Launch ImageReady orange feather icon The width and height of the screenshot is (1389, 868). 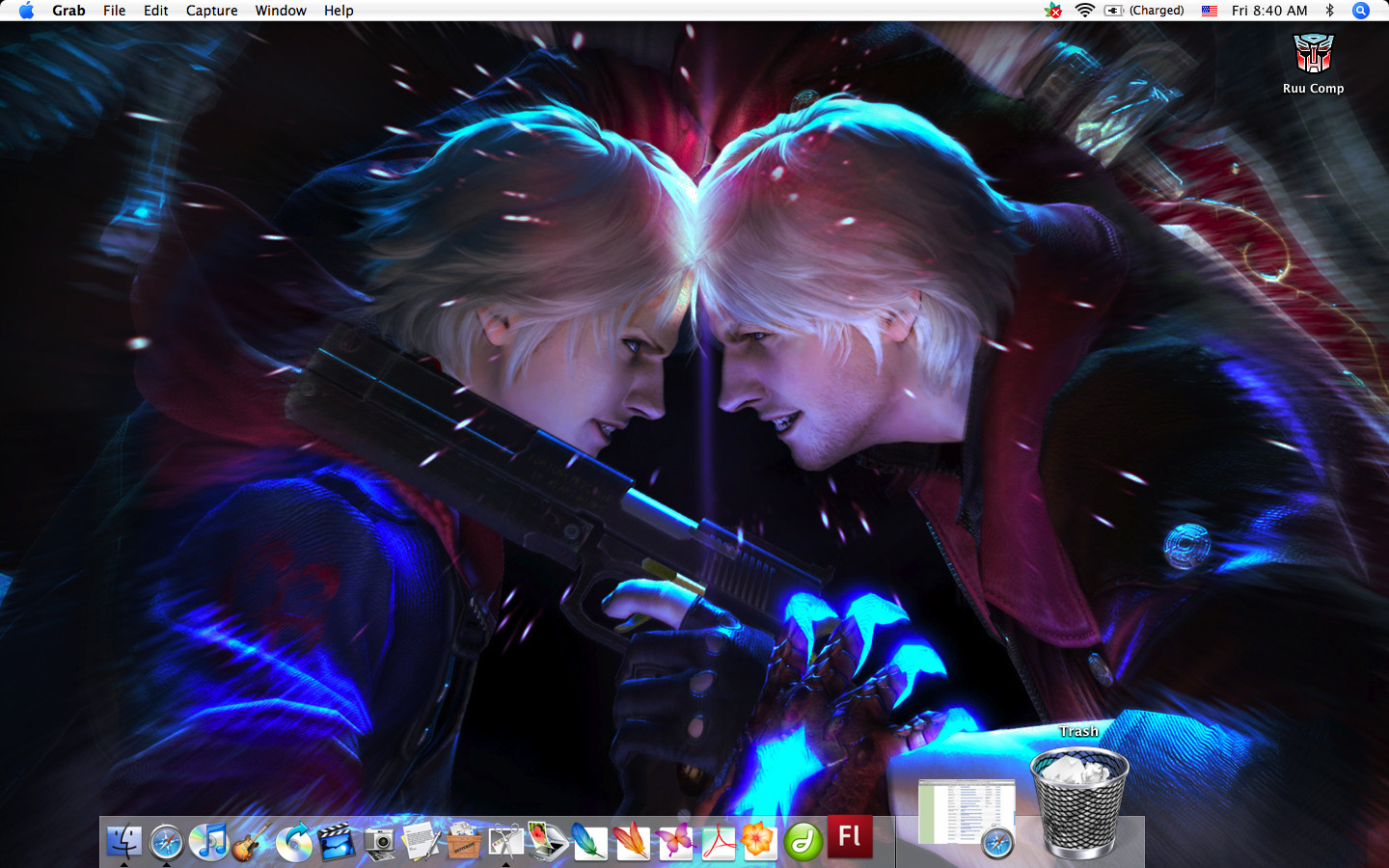coord(633,842)
